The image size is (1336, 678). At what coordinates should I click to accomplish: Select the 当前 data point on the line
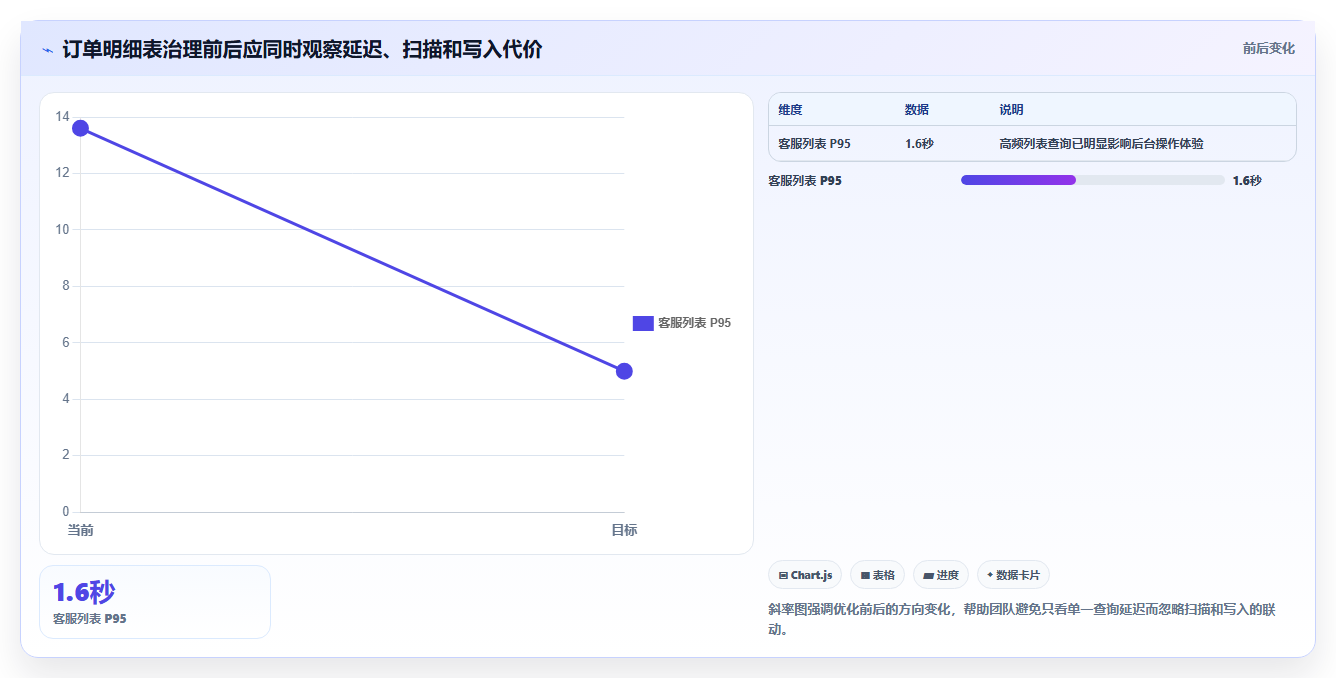tap(80, 128)
